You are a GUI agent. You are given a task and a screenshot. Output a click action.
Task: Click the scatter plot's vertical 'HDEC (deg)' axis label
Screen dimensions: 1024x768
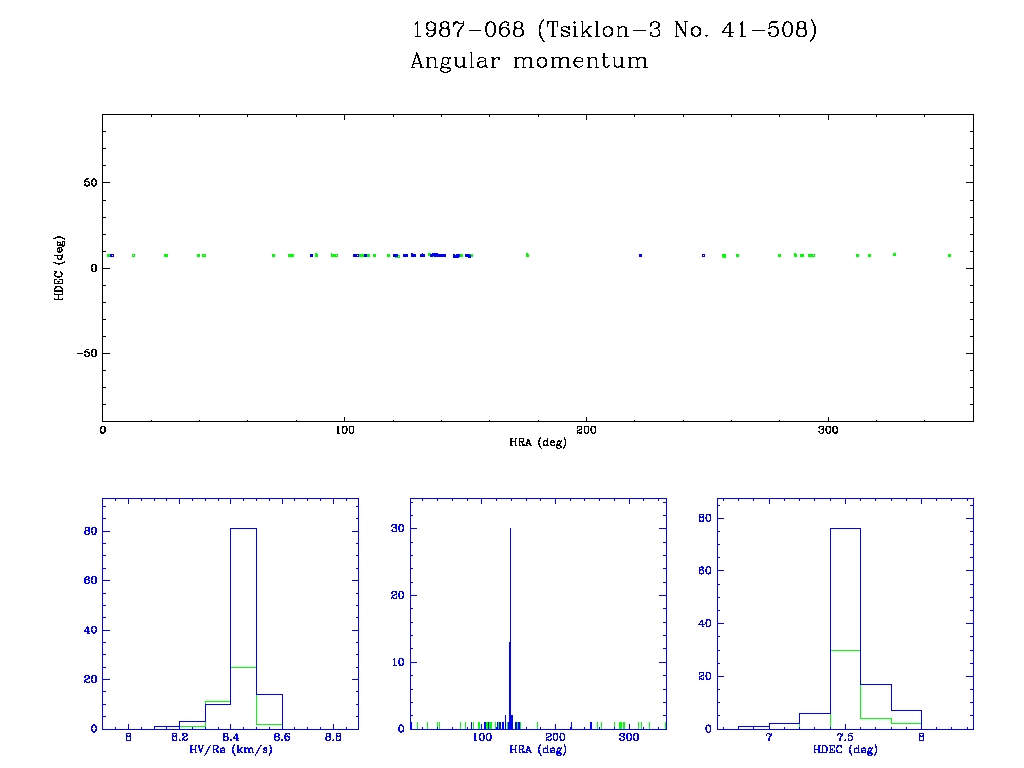(60, 268)
